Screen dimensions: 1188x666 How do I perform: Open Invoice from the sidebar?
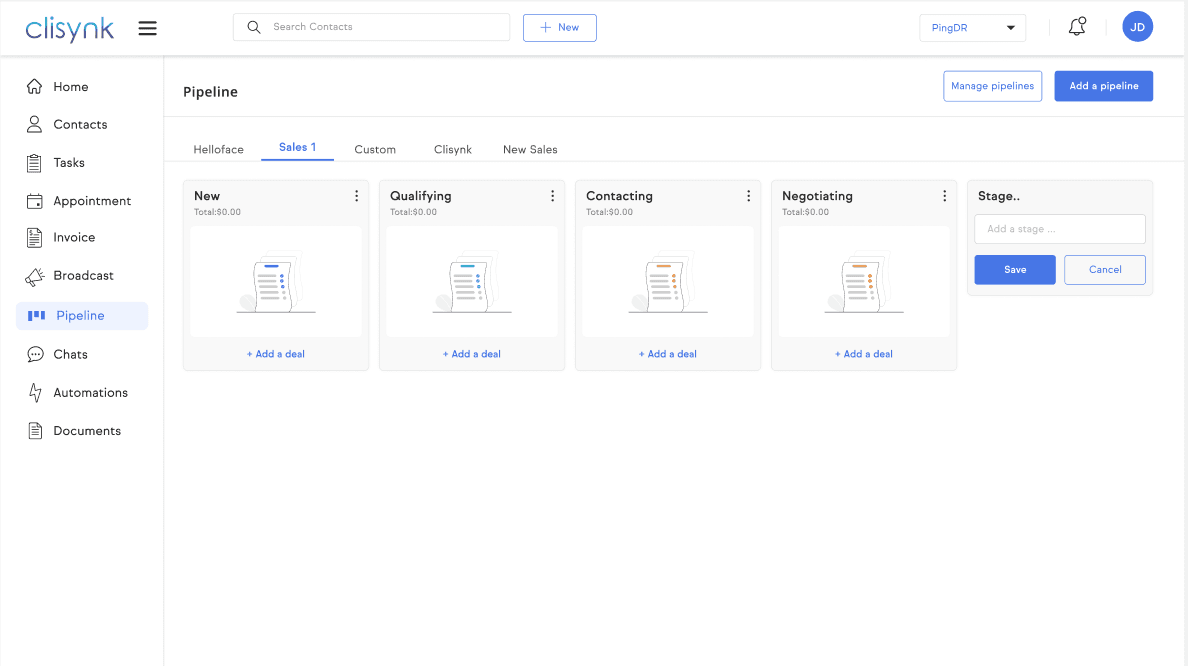(73, 238)
